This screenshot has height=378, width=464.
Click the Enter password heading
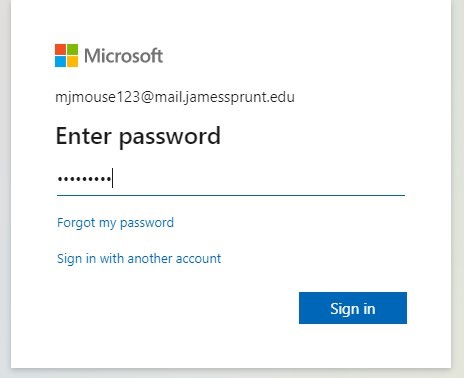pyautogui.click(x=138, y=137)
